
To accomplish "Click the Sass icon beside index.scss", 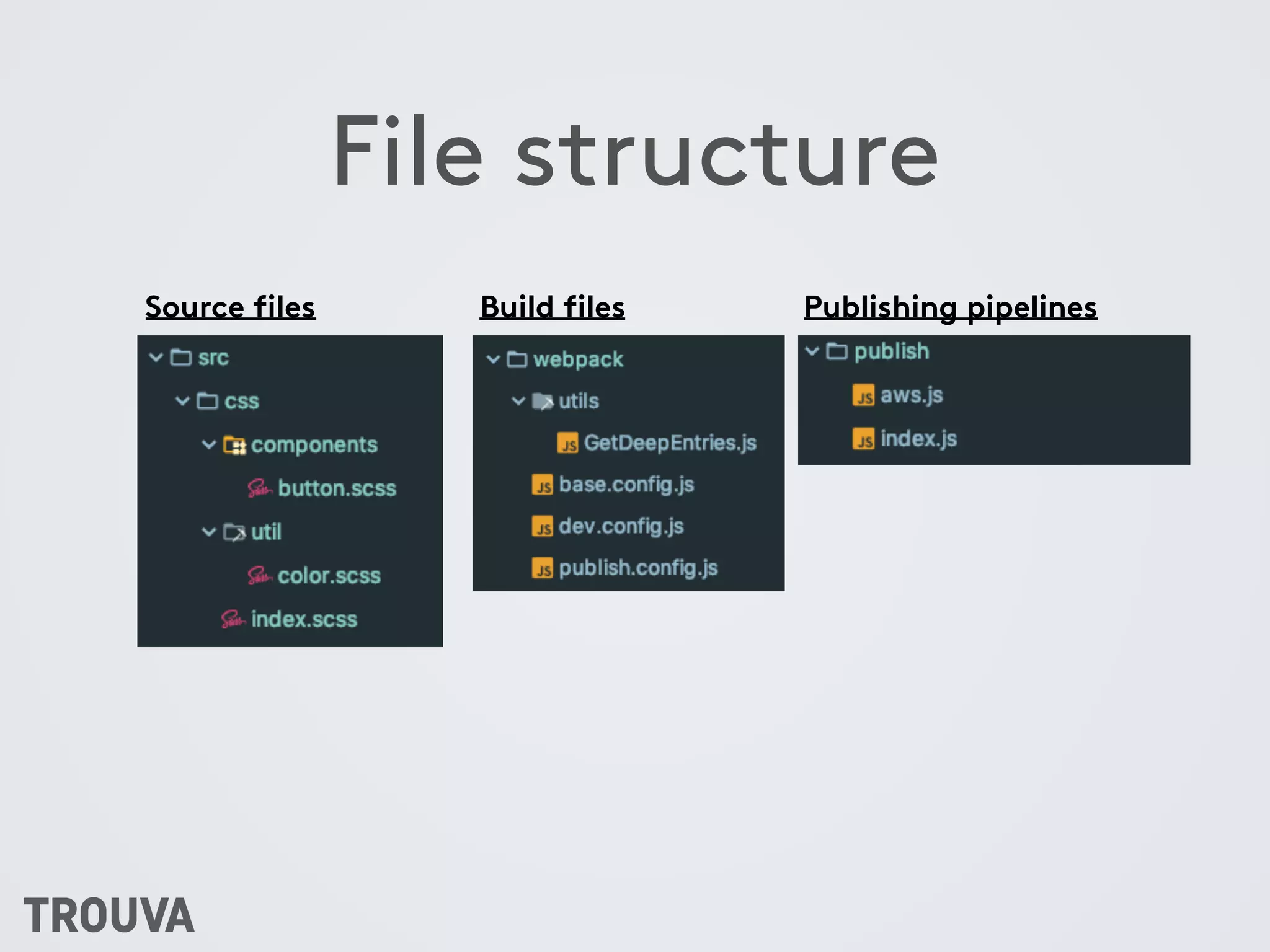I will pyautogui.click(x=233, y=619).
